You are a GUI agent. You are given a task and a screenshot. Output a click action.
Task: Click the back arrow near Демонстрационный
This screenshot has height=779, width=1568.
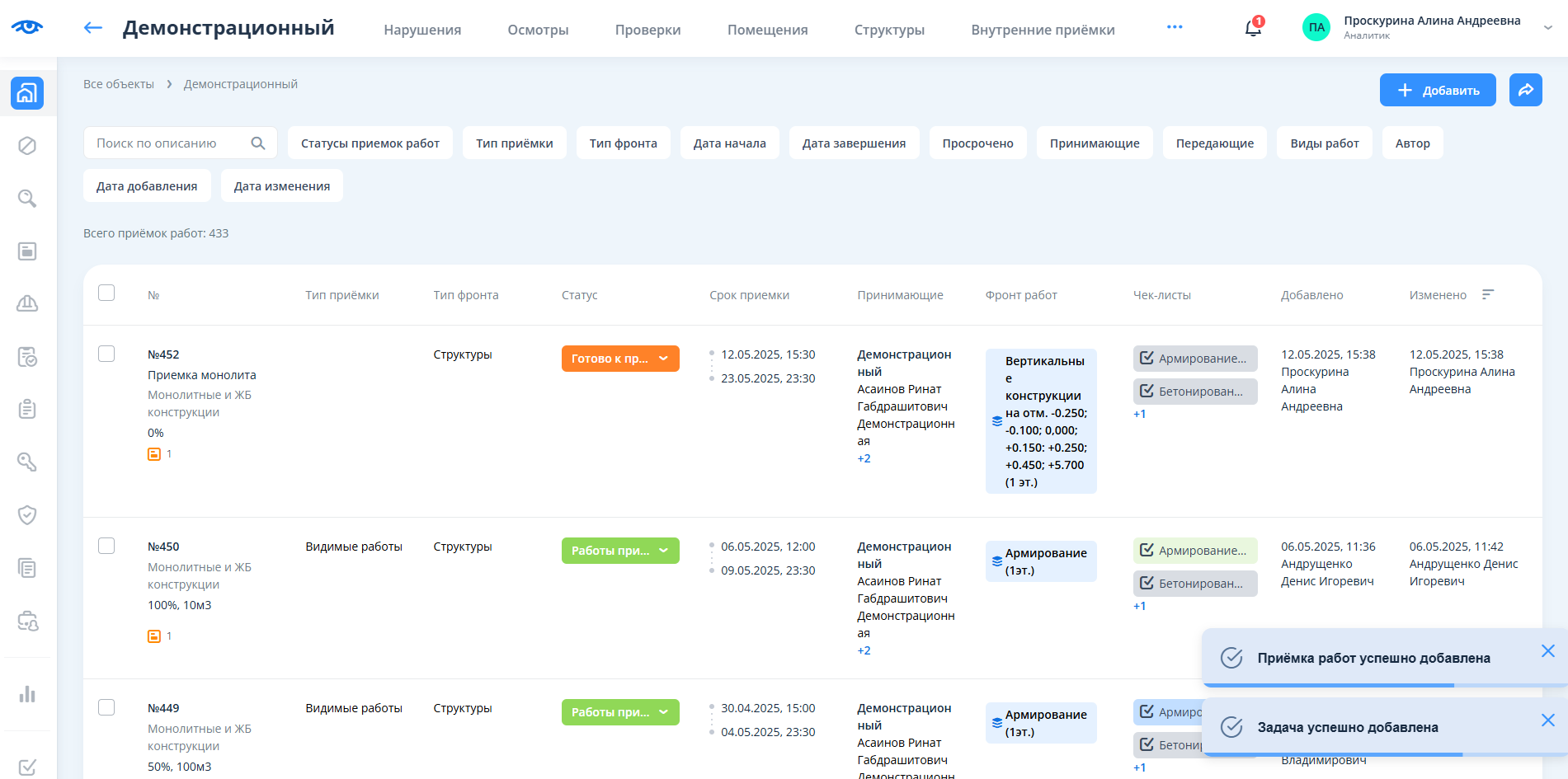pos(93,28)
